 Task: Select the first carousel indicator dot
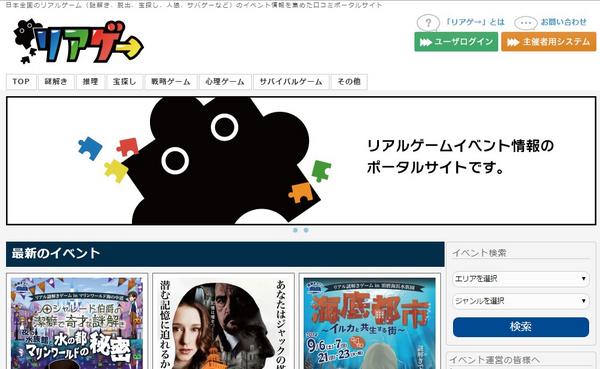[x=295, y=230]
